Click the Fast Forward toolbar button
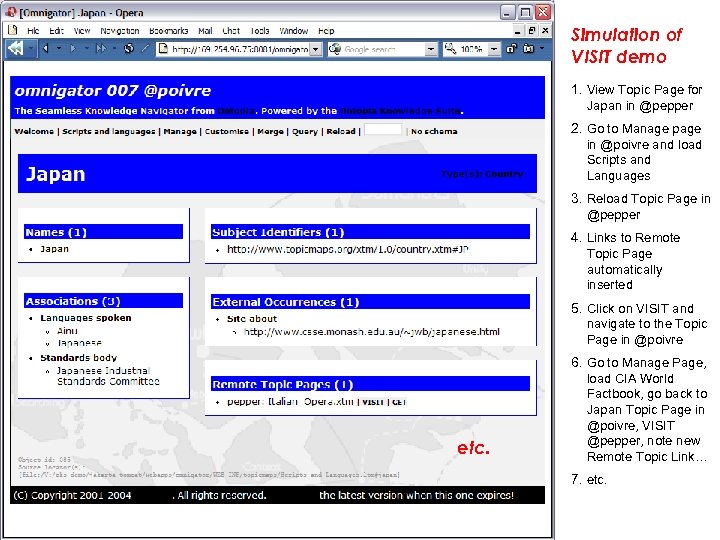This screenshot has width=720, height=540. pyautogui.click(x=101, y=48)
